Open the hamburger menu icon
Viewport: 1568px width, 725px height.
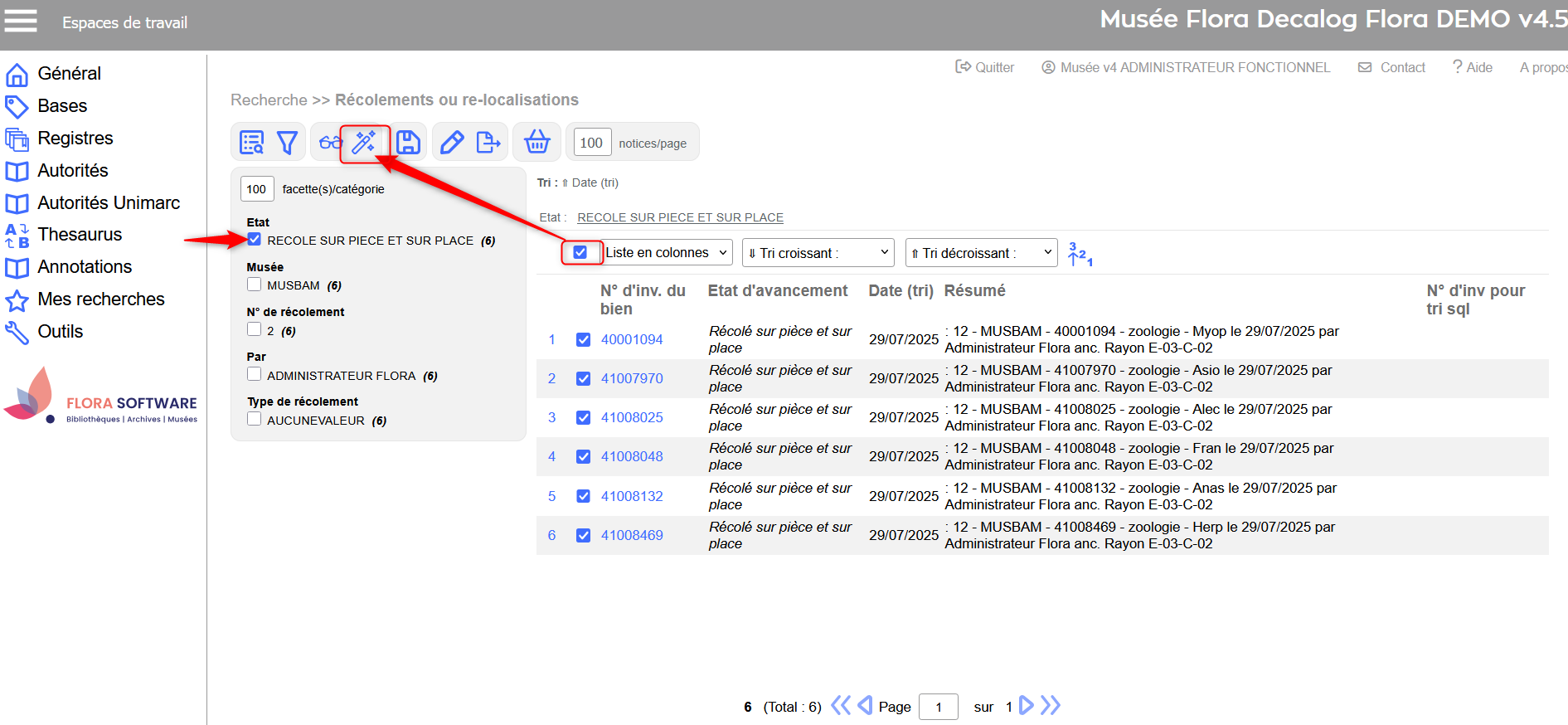coord(21,21)
